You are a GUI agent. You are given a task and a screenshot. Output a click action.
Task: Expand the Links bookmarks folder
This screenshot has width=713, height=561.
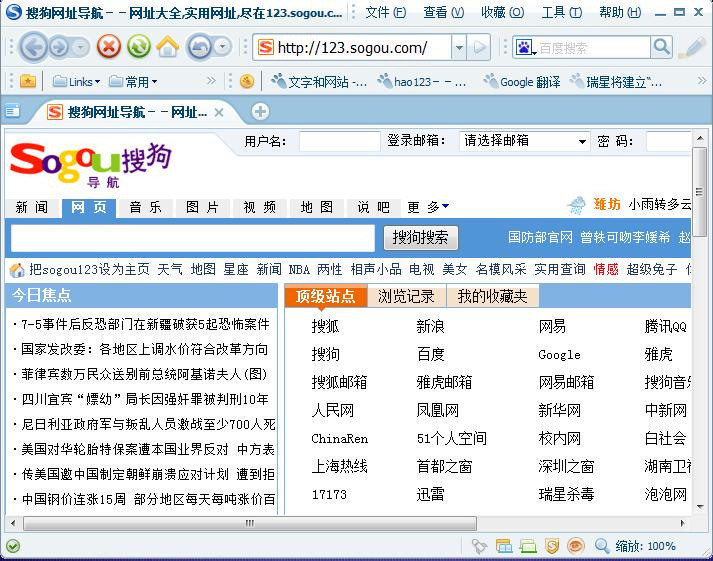tap(76, 82)
